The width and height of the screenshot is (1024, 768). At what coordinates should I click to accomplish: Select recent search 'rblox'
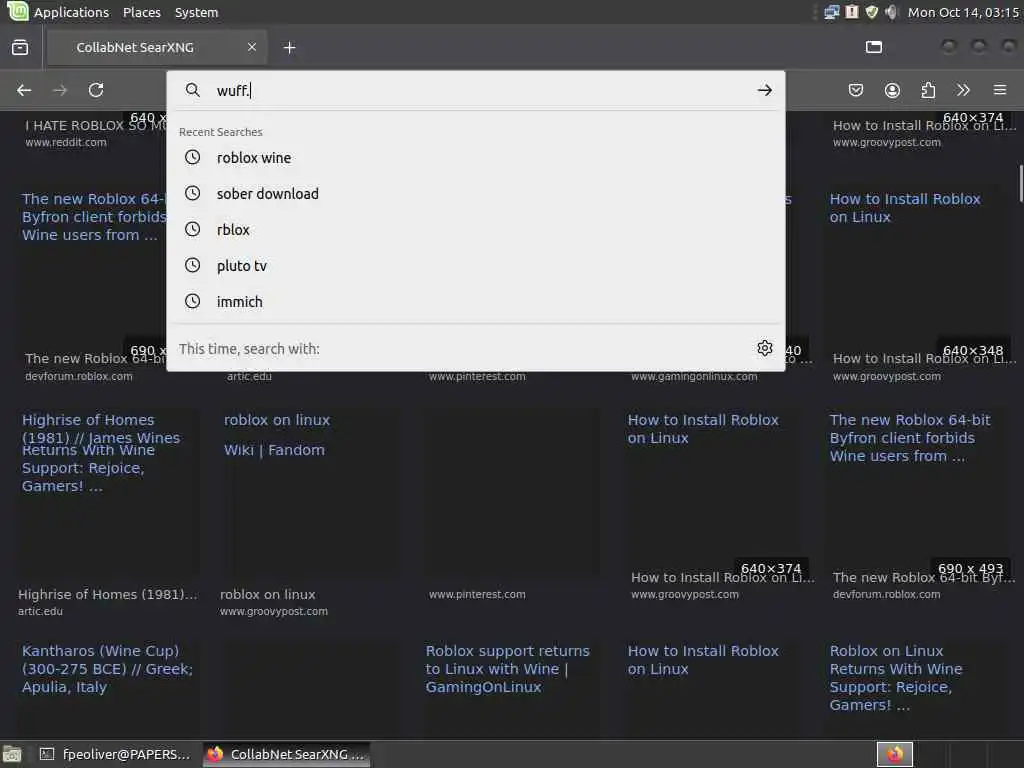[475, 229]
